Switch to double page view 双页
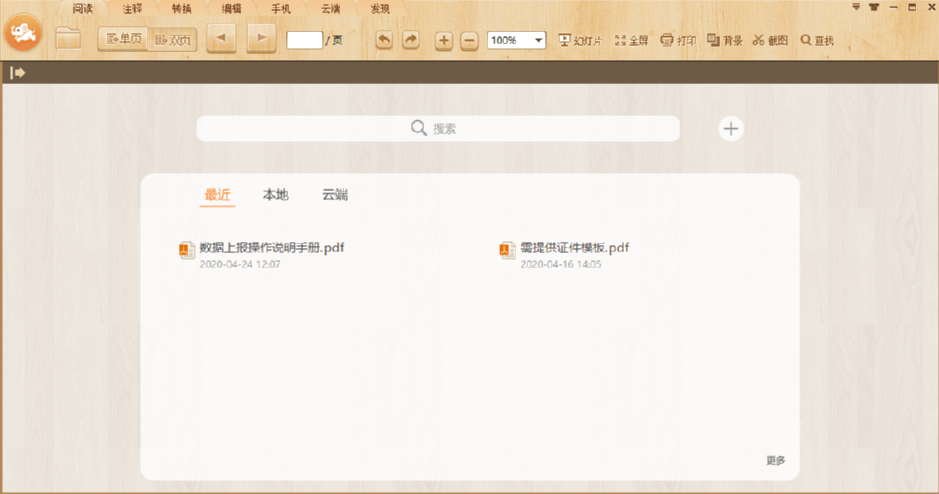 point(172,40)
